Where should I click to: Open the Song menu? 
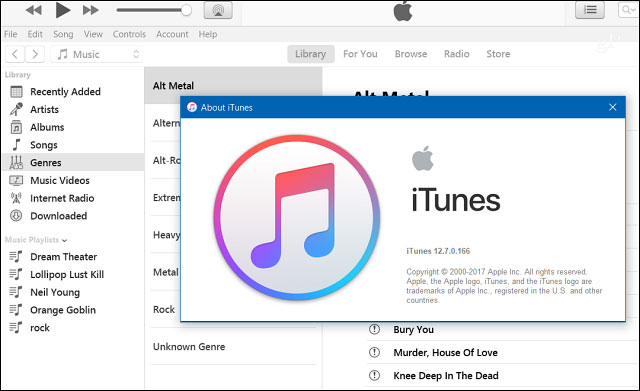[x=63, y=34]
